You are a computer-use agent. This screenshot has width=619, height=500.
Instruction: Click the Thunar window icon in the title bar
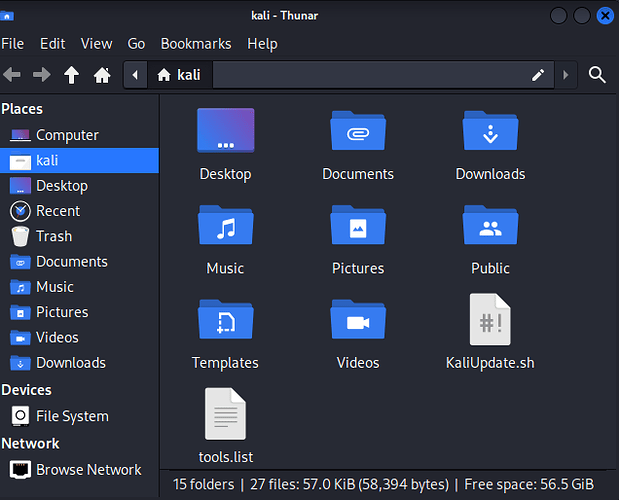pyautogui.click(x=7, y=16)
